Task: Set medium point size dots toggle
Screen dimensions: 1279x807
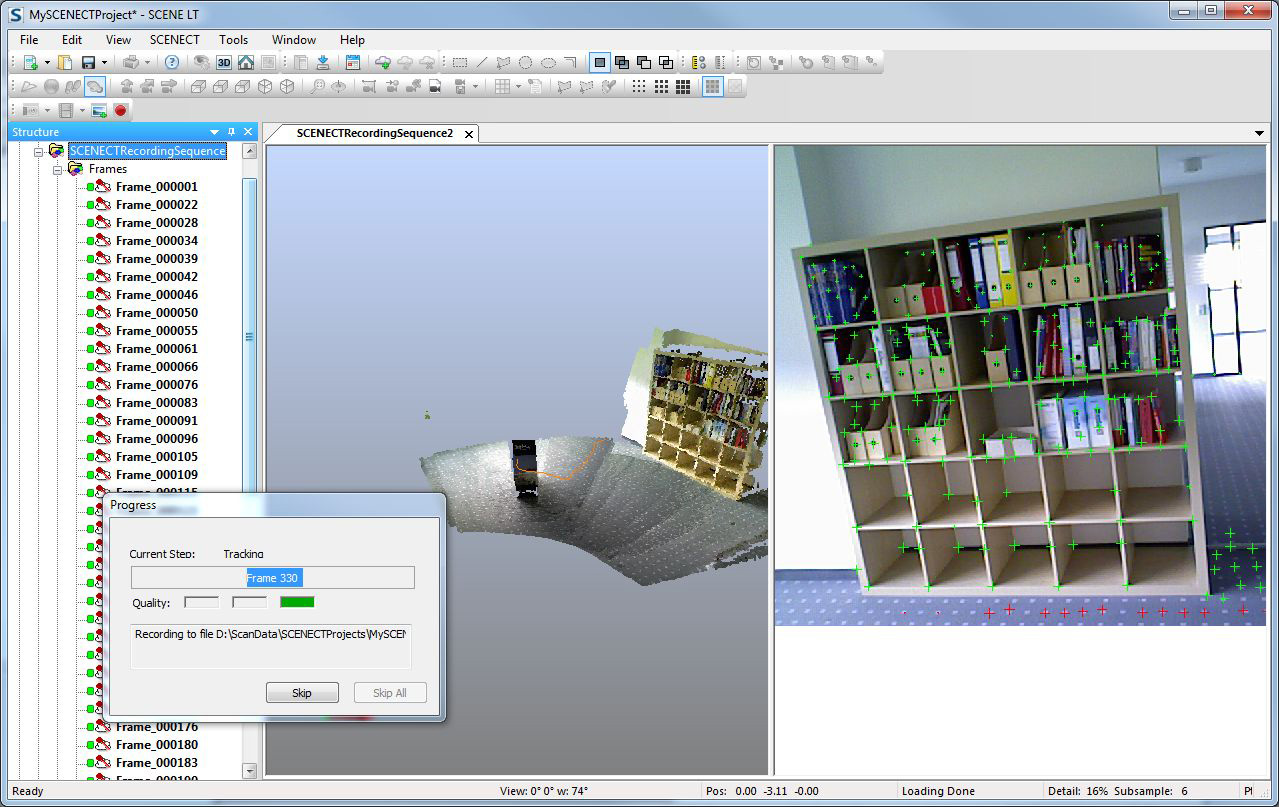Action: pos(661,86)
